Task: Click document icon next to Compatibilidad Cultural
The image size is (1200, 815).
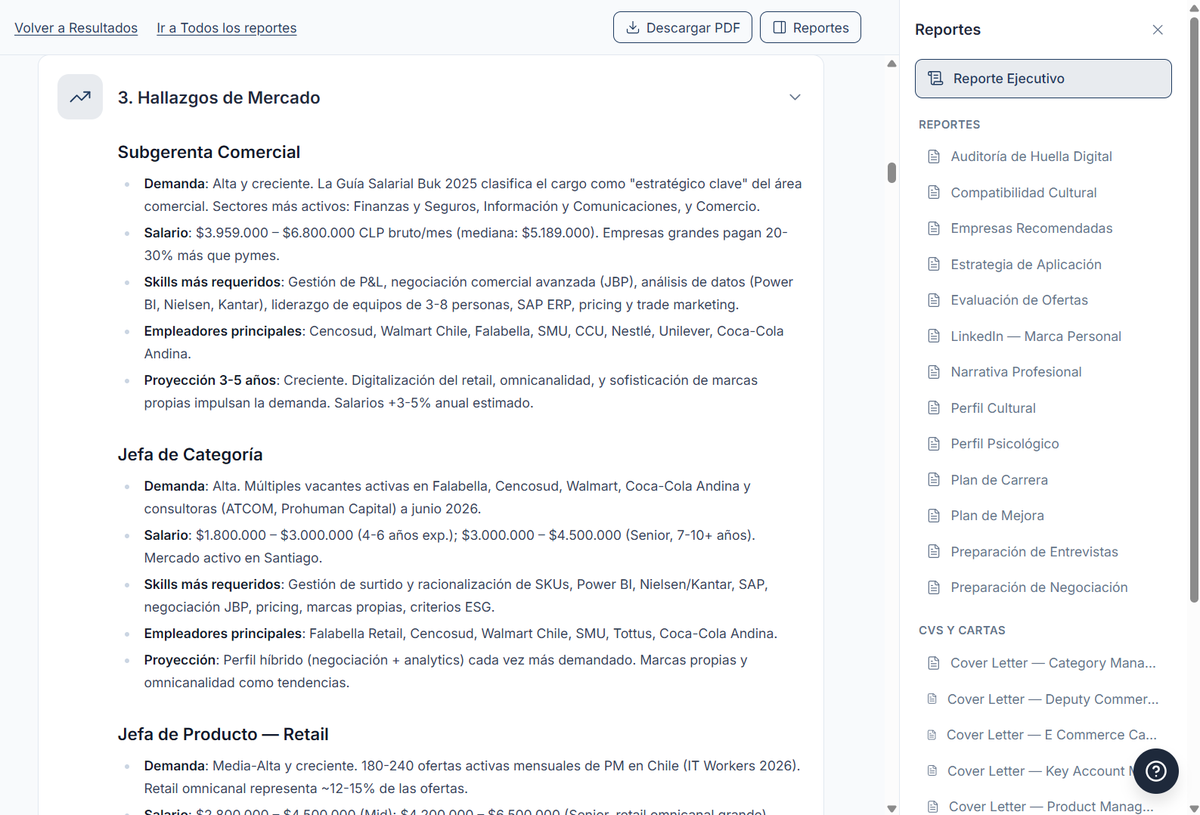Action: tap(934, 192)
